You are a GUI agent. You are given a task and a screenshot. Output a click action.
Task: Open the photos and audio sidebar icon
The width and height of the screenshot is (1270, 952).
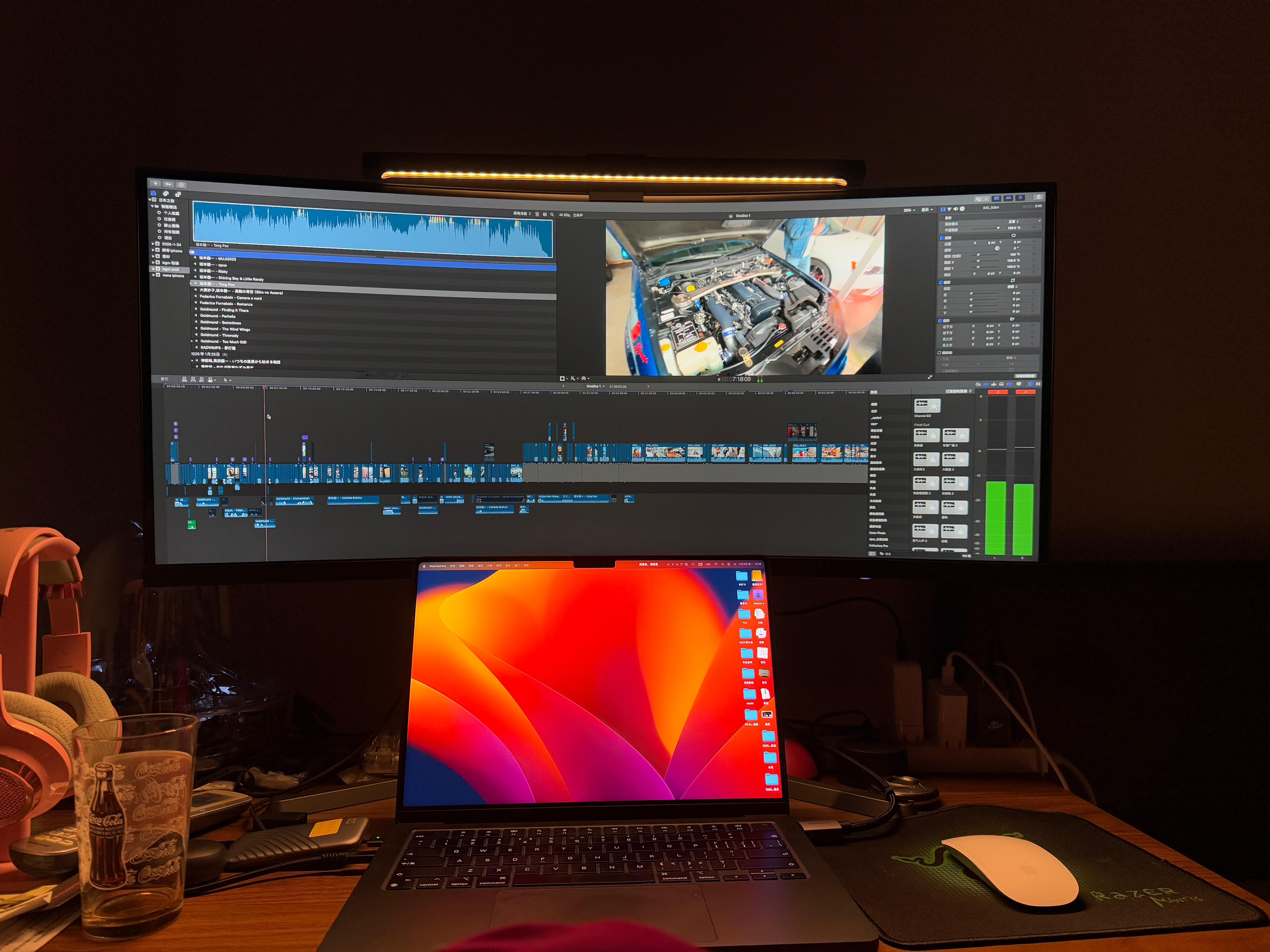click(166, 194)
